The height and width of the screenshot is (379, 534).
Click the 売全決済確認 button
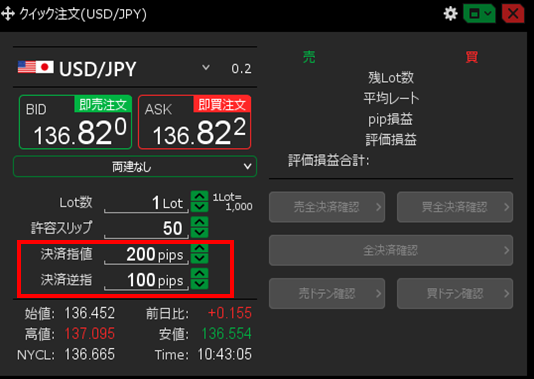327,207
